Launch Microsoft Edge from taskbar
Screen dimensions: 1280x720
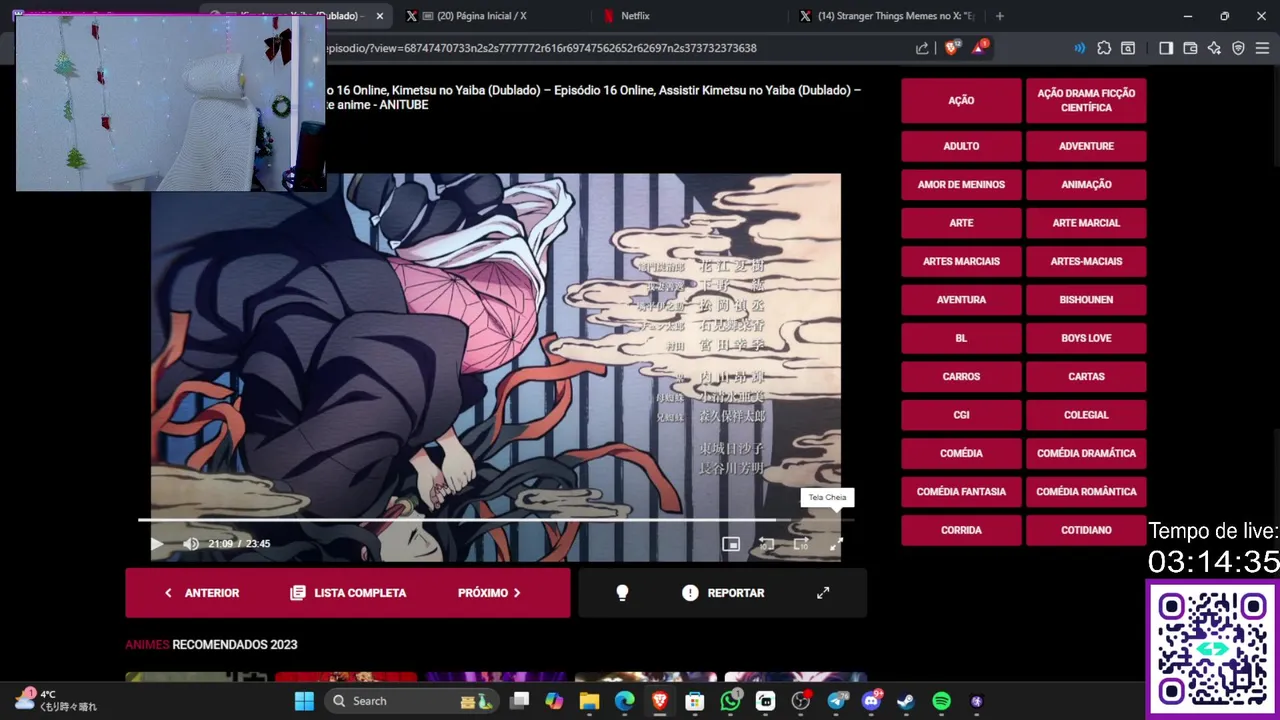coord(624,701)
